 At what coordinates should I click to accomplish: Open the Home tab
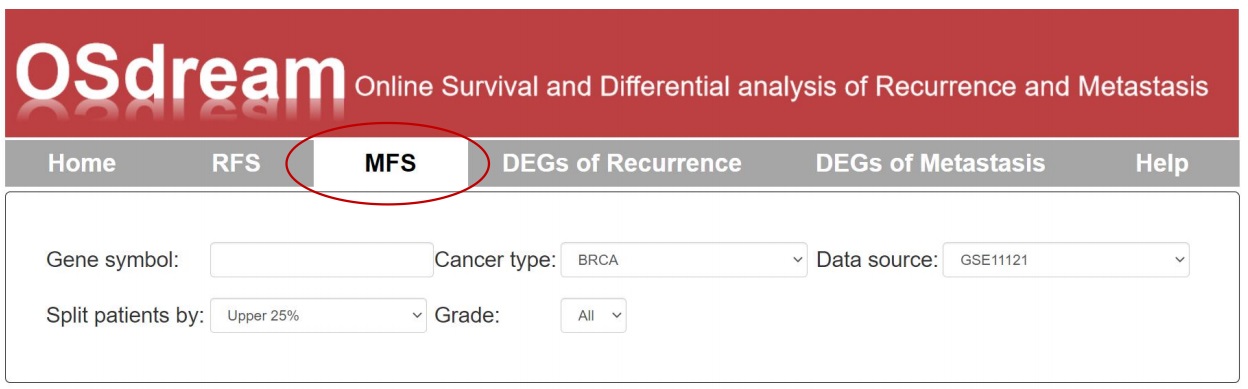(x=82, y=163)
